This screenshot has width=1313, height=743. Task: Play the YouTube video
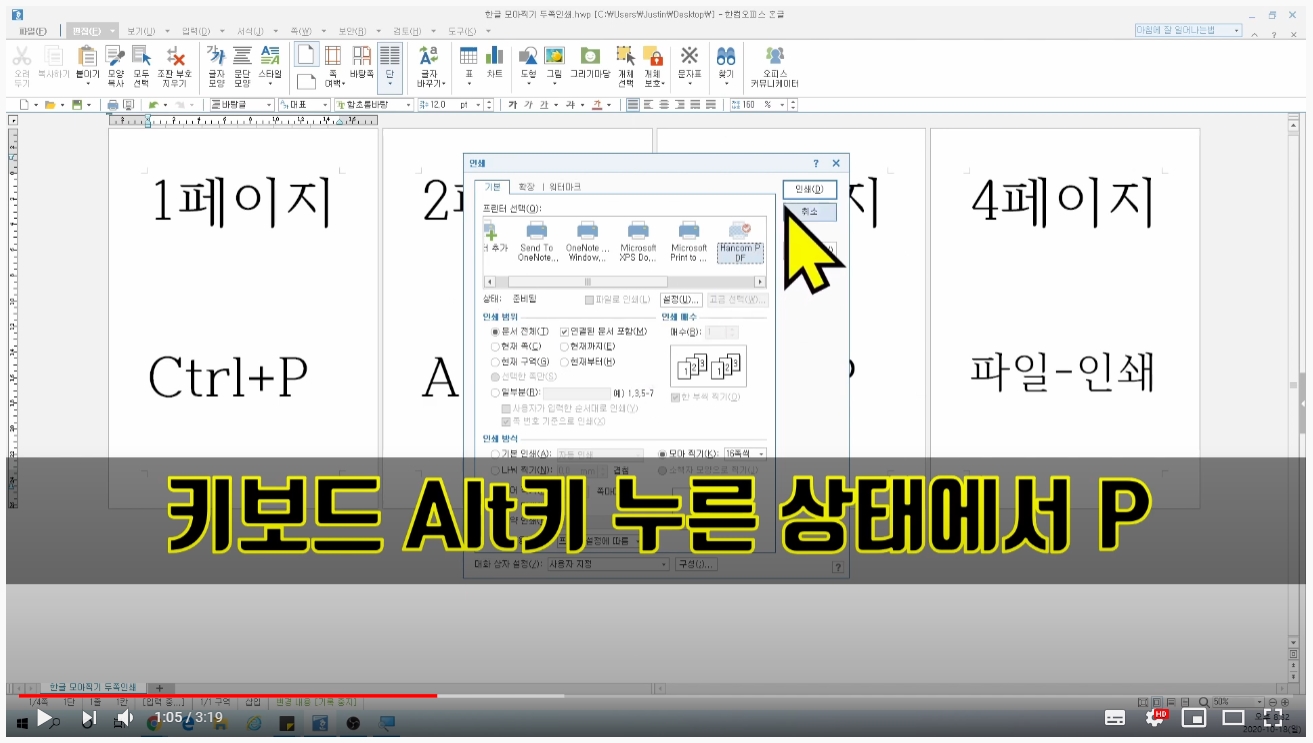[x=44, y=717]
